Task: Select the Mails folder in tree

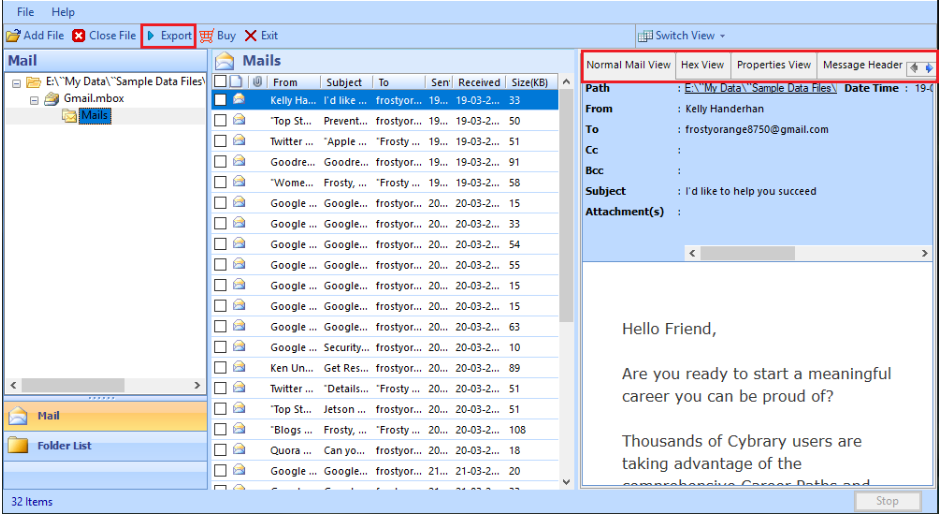Action: click(x=94, y=115)
